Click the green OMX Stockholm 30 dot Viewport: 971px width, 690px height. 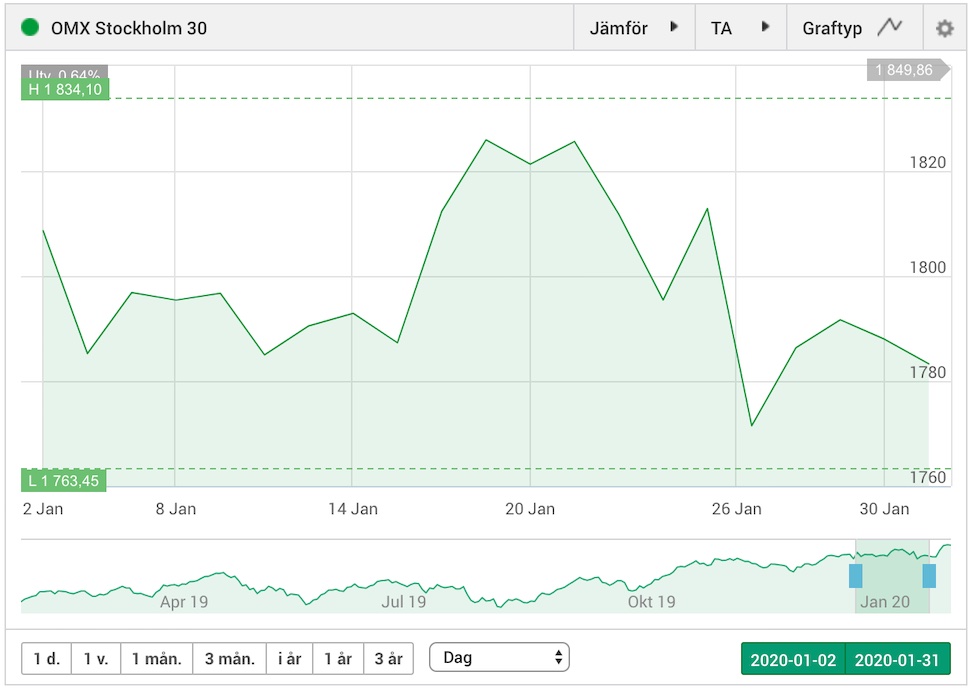(x=30, y=27)
